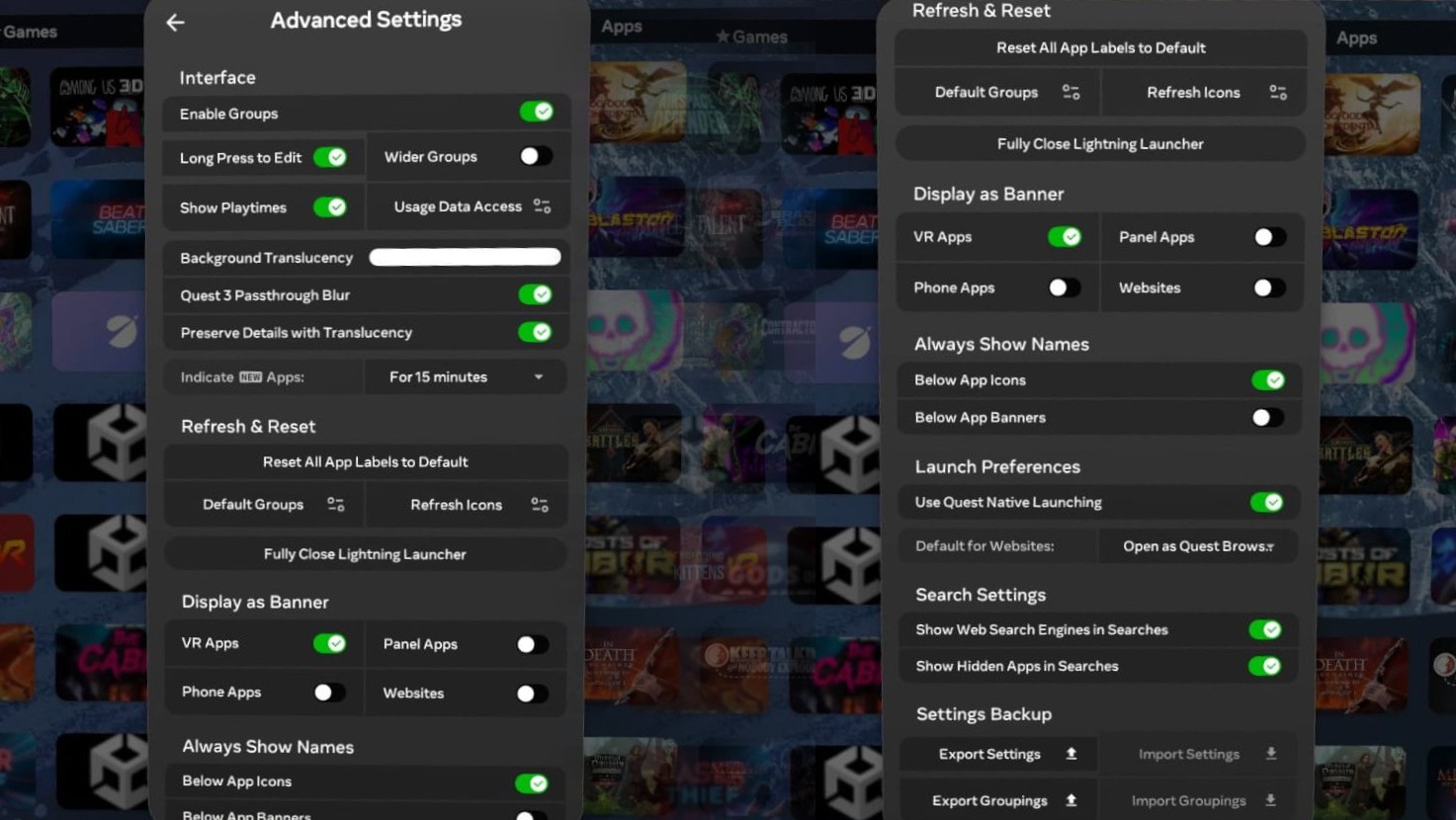Open Usage Data Access settings

tap(469, 206)
